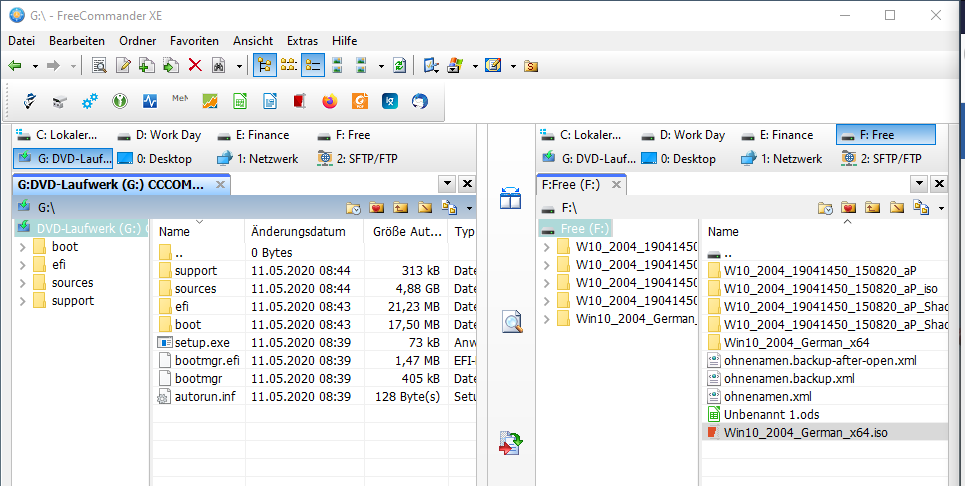Sort the left panel by Änderungsdatum column
965x486 pixels.
(305, 232)
